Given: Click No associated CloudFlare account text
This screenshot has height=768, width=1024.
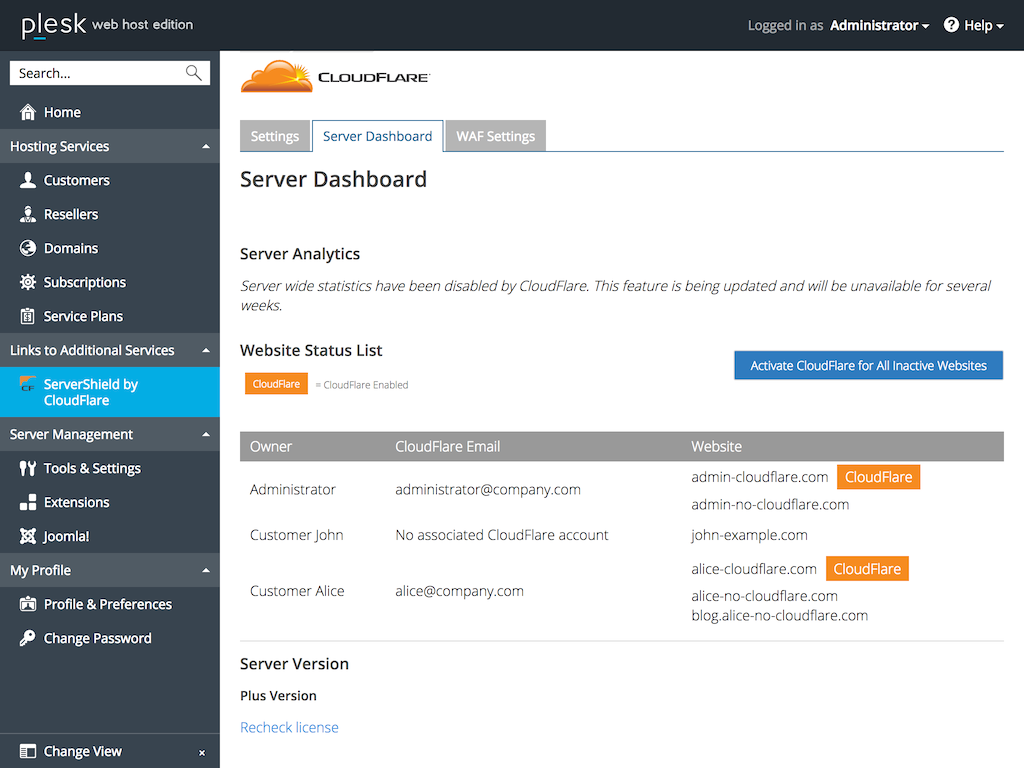Looking at the screenshot, I should pos(502,536).
